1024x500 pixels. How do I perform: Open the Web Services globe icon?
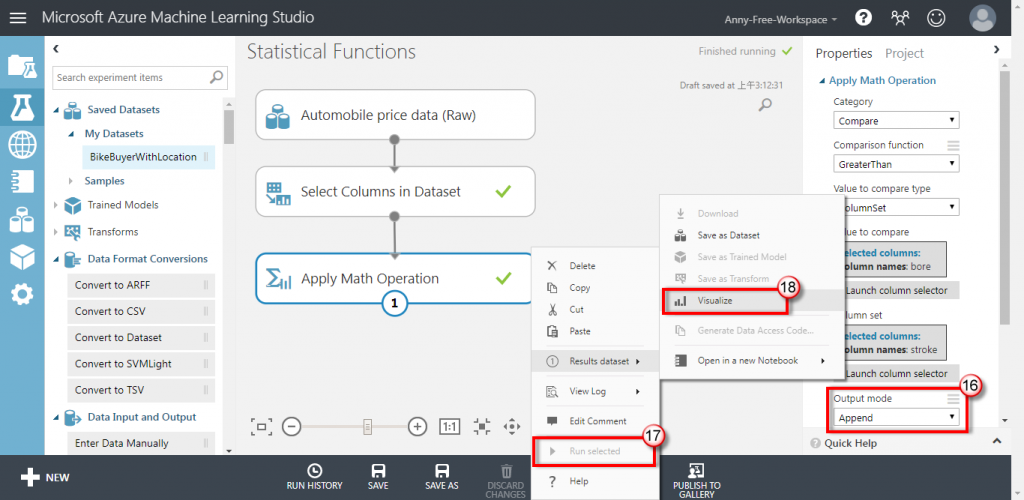tap(22, 145)
